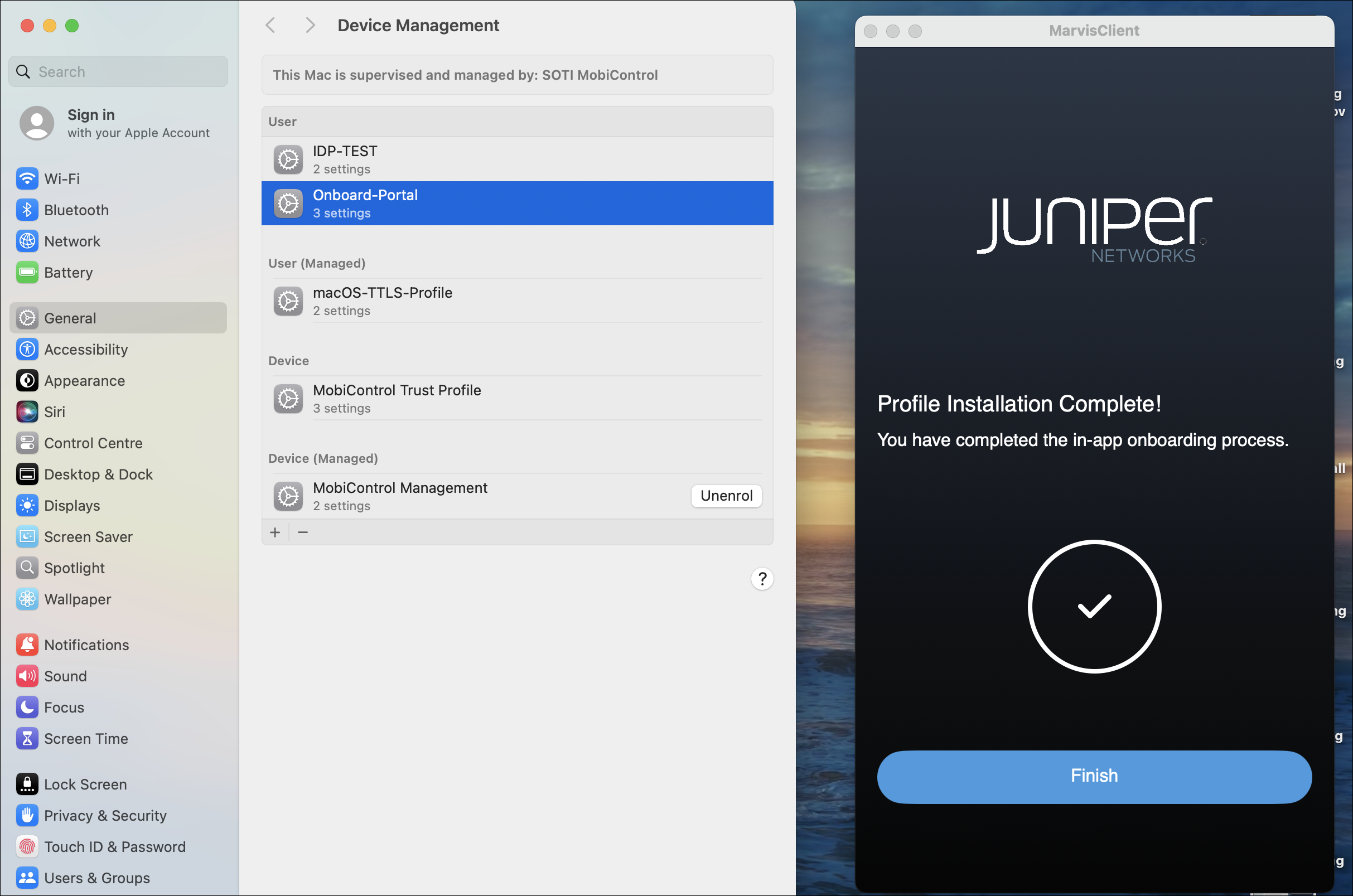
Task: Open Control Centre settings
Action: 93,443
